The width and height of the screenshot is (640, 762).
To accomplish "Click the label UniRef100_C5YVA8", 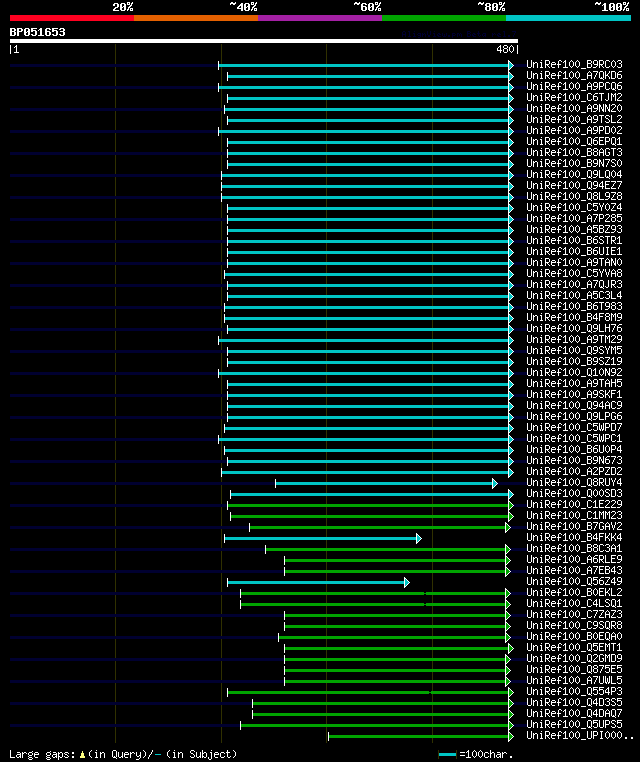I will [574, 273].
